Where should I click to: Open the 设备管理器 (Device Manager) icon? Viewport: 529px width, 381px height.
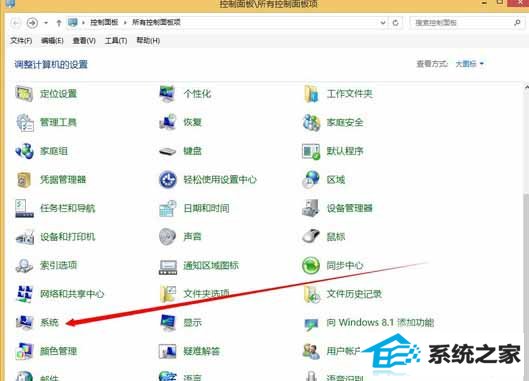[311, 208]
